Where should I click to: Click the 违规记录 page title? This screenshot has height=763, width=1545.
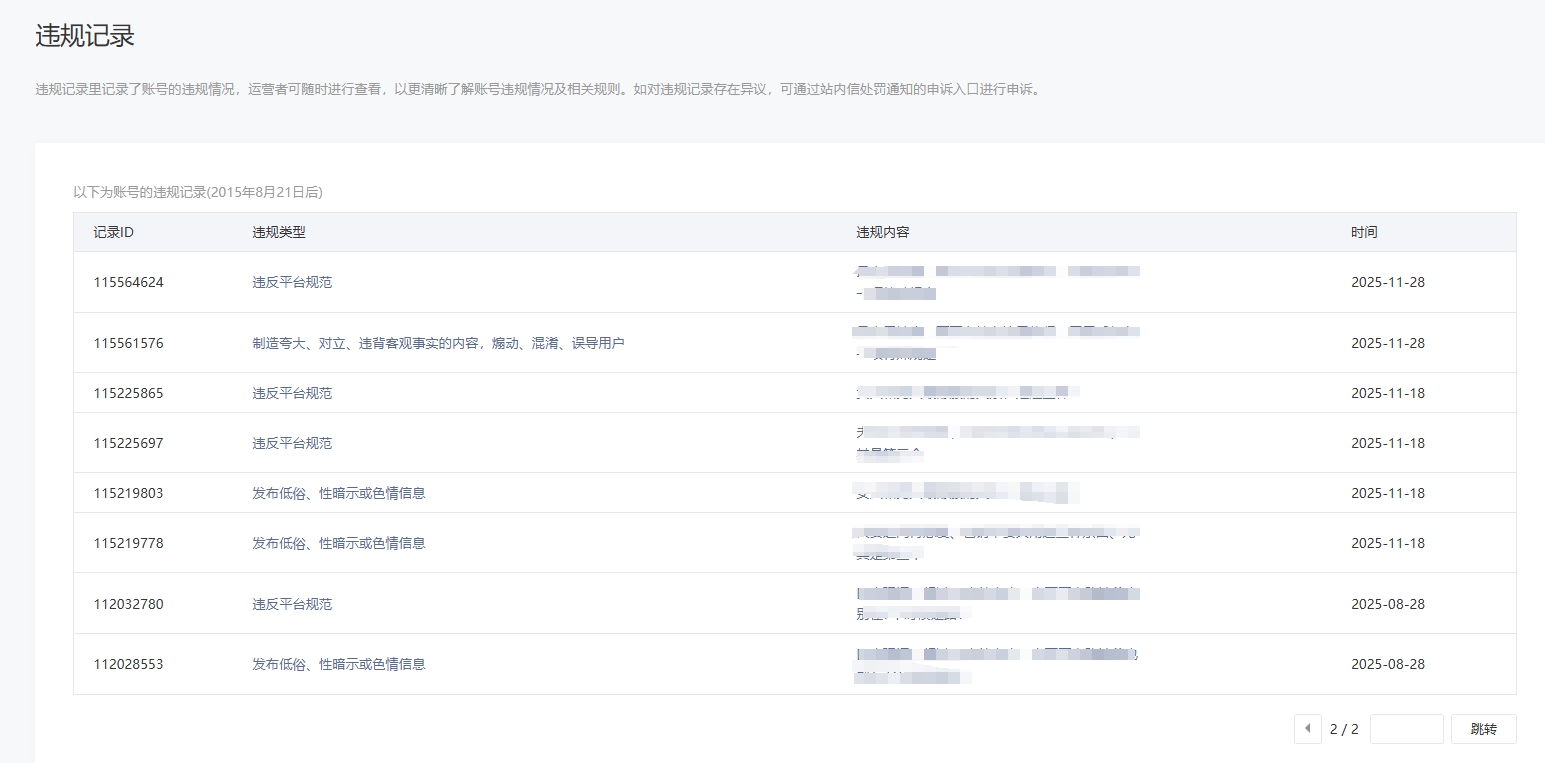(85, 36)
